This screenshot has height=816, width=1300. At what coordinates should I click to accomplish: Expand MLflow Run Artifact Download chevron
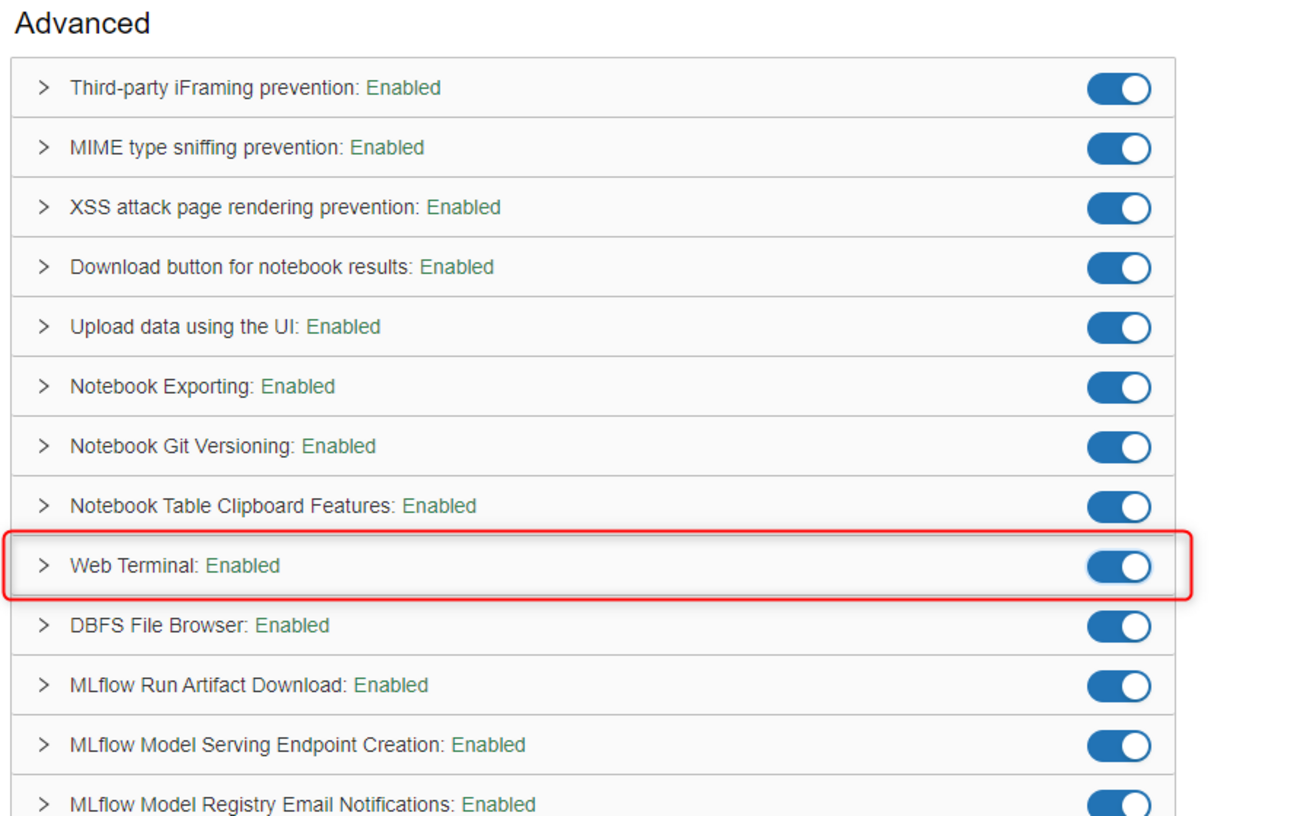point(43,685)
